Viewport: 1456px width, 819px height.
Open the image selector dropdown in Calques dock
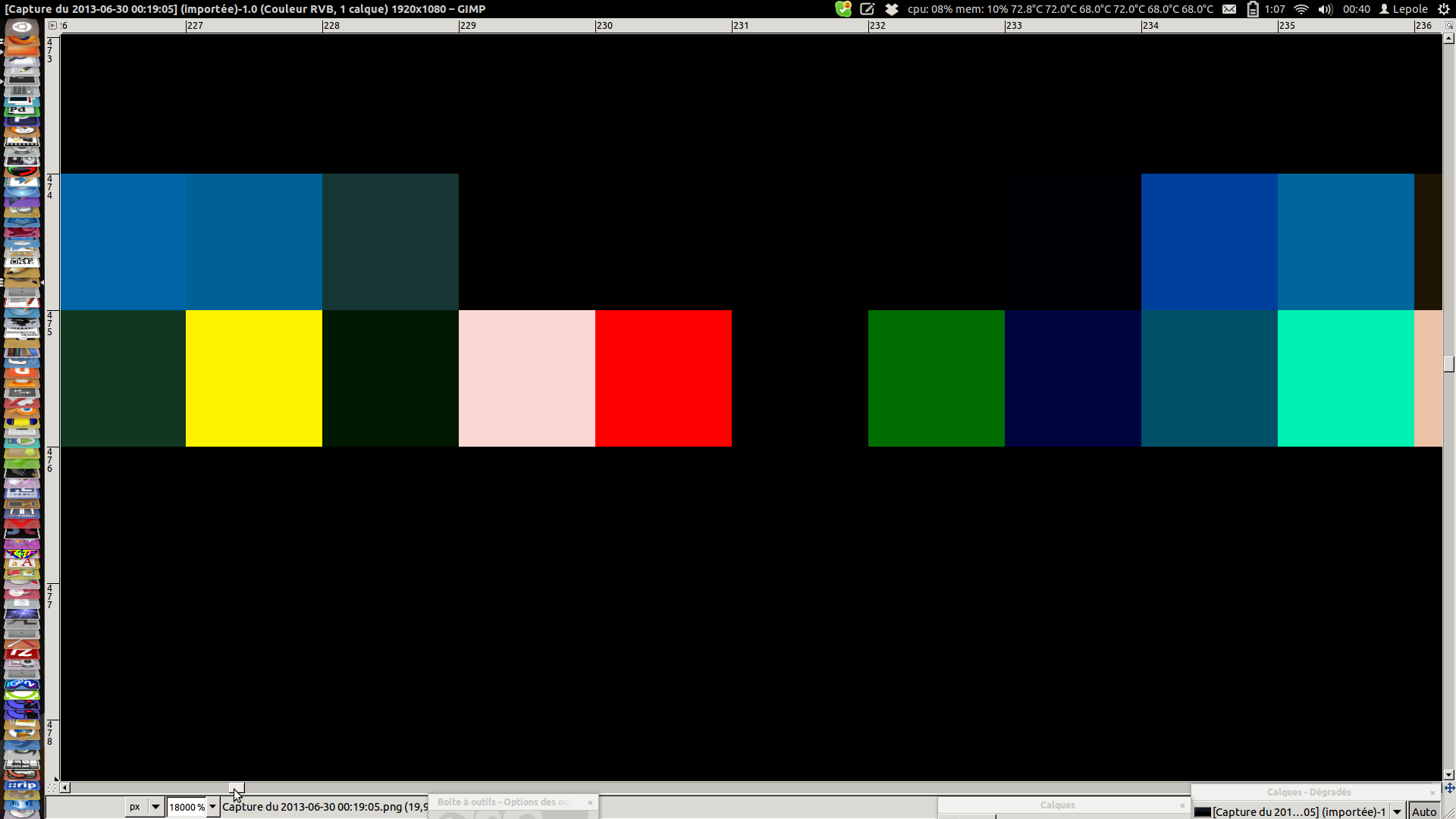pos(1397,811)
